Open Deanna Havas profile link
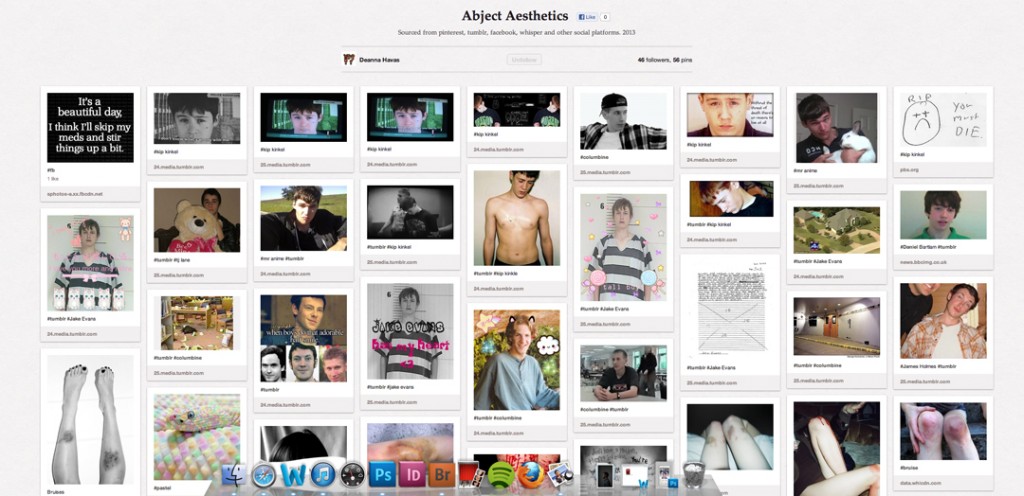The width and height of the screenshot is (1024, 496). click(379, 59)
